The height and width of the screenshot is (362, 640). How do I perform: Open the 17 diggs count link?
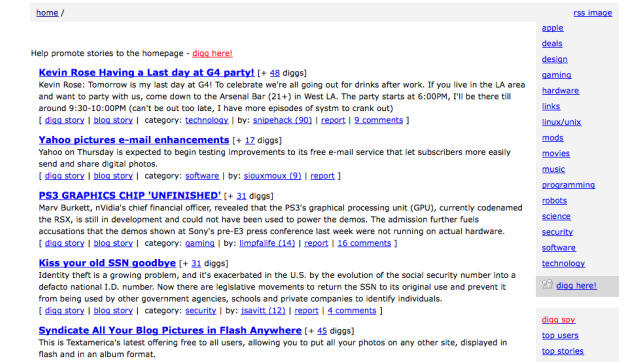[250, 140]
